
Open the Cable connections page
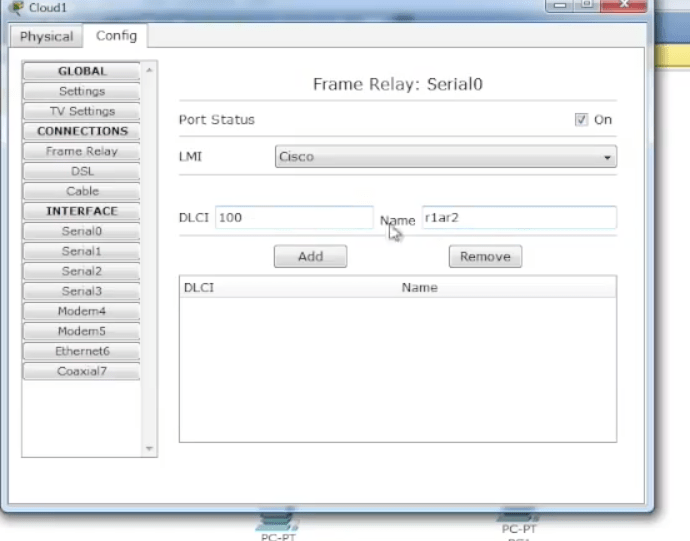82,191
